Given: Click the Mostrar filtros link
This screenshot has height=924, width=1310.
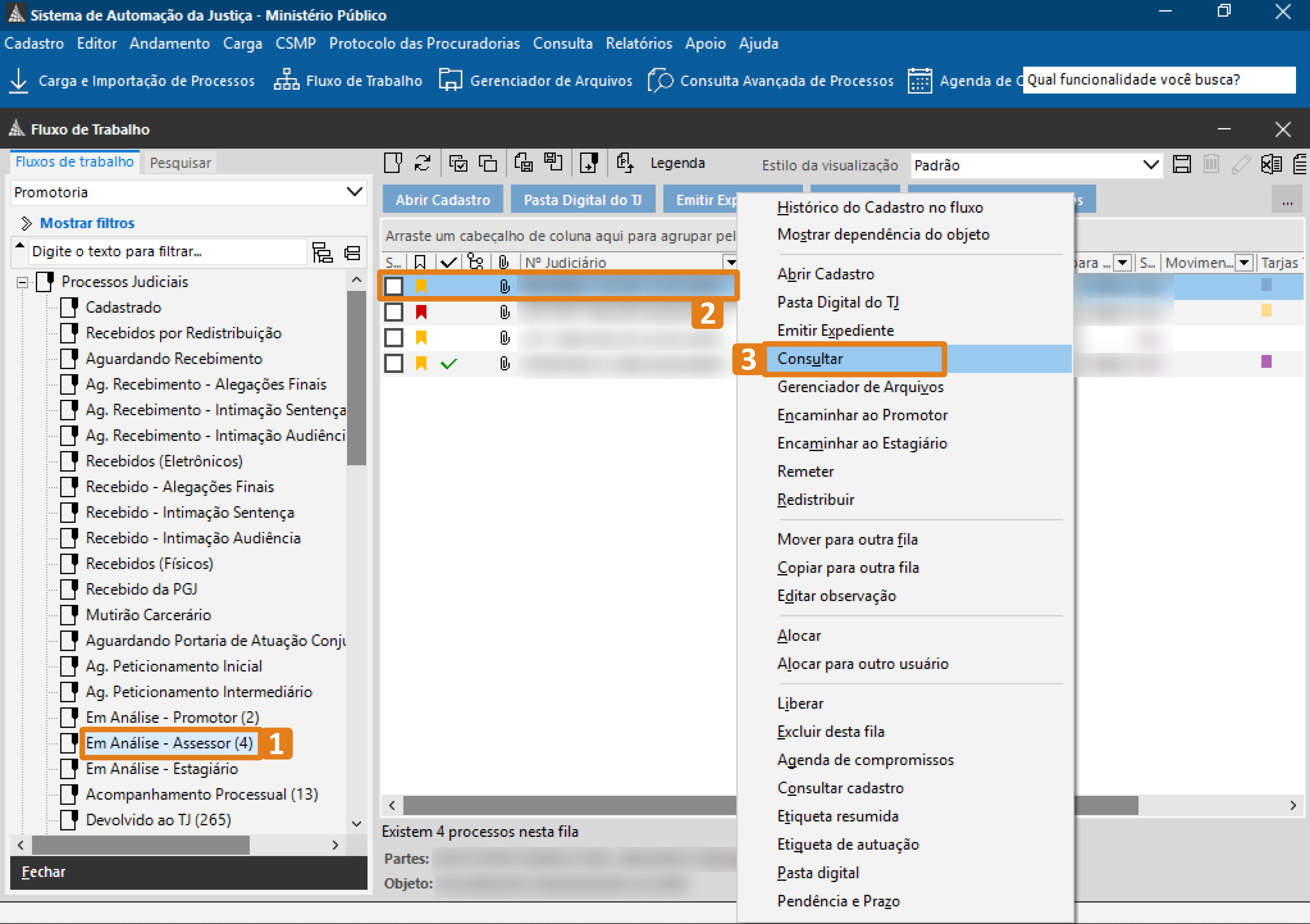Looking at the screenshot, I should coord(87,223).
